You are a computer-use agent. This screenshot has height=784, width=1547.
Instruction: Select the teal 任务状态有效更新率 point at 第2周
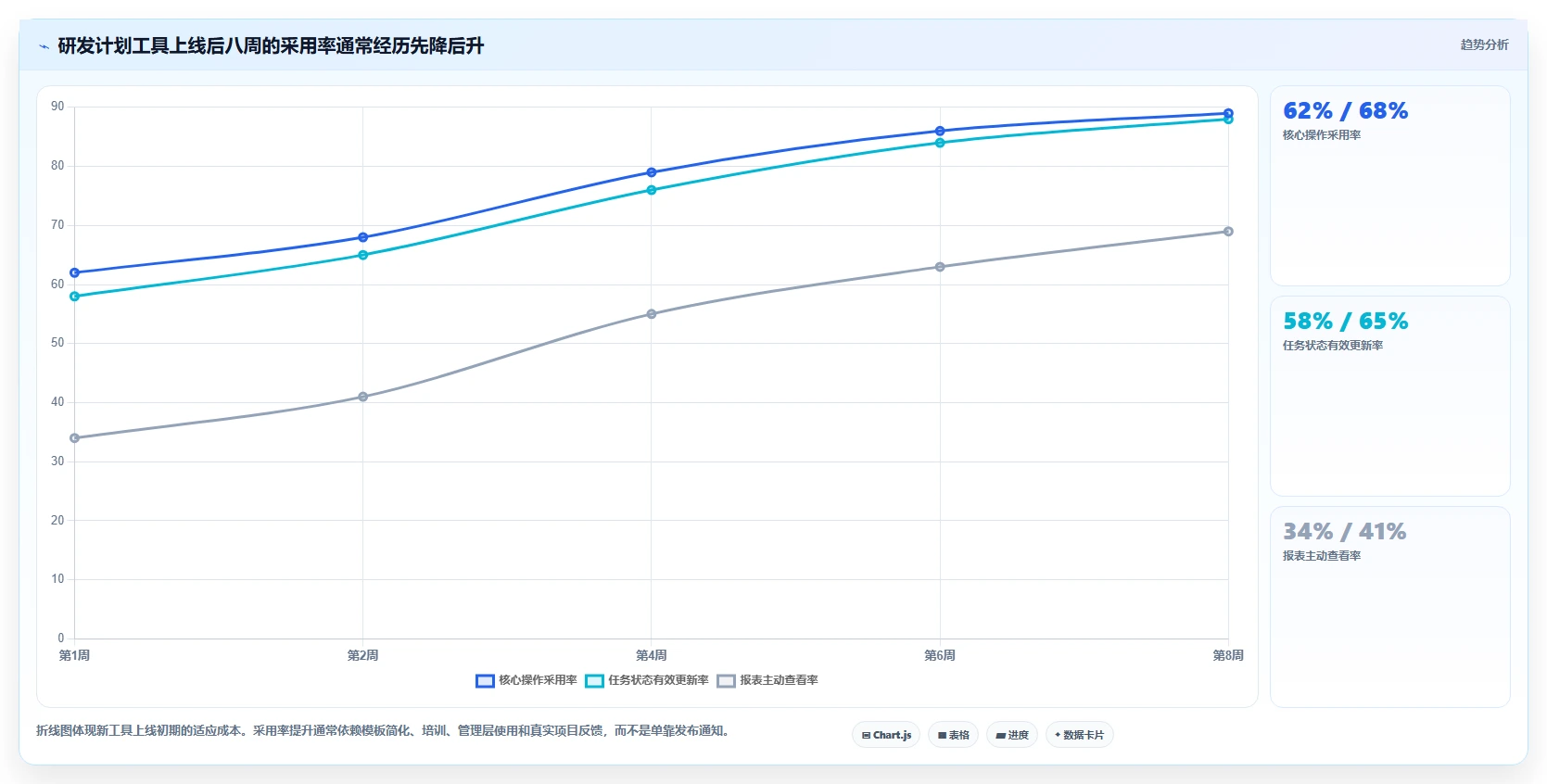(362, 255)
